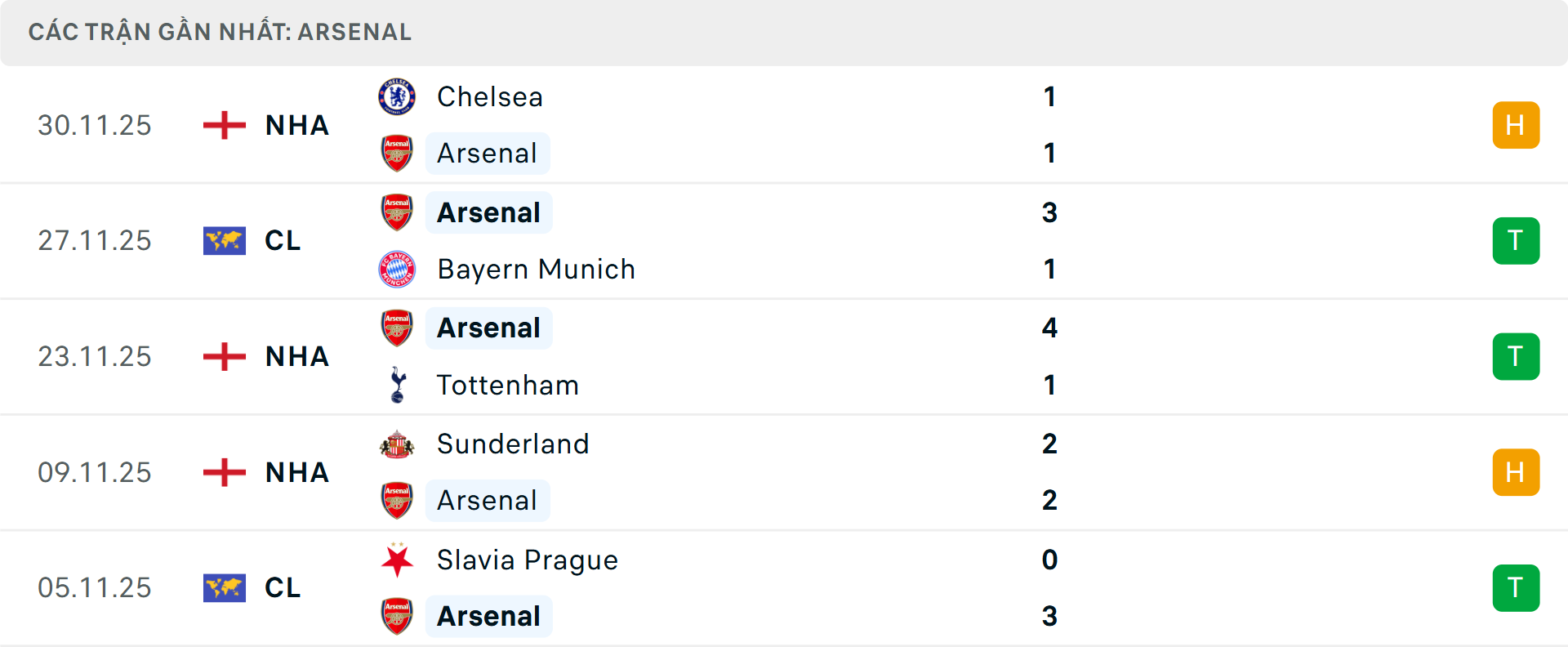The image size is (1568, 647).
Task: Select the Arsenal crest next to Chelsea match
Action: 397,154
